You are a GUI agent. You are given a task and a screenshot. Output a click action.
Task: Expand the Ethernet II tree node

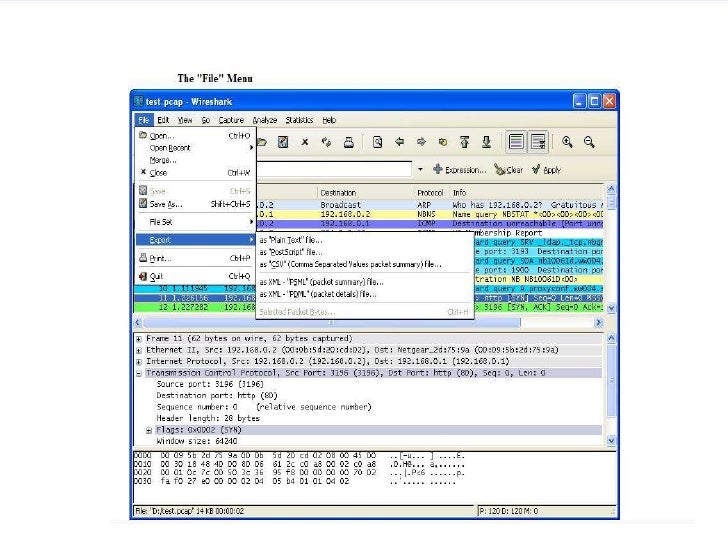139,351
